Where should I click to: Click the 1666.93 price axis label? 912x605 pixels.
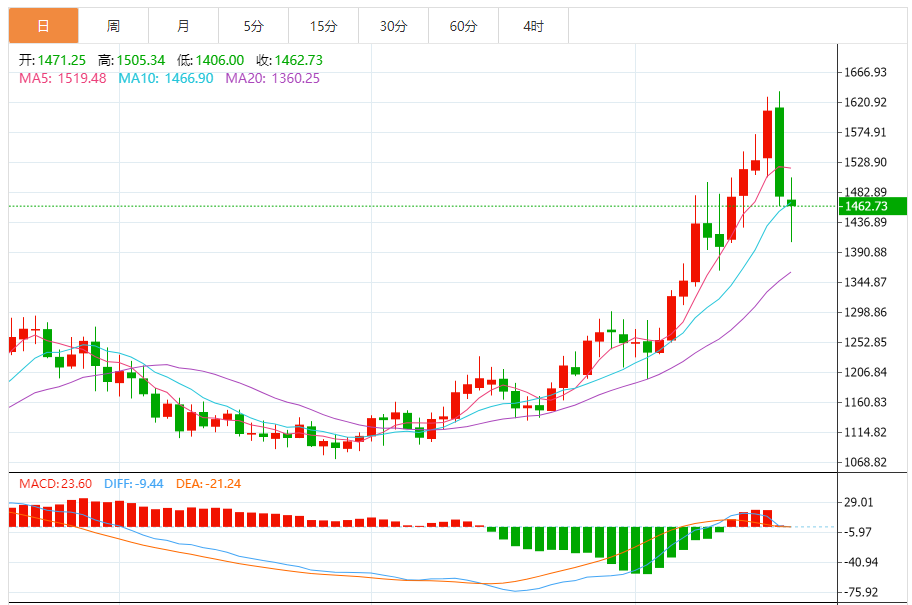tap(865, 72)
